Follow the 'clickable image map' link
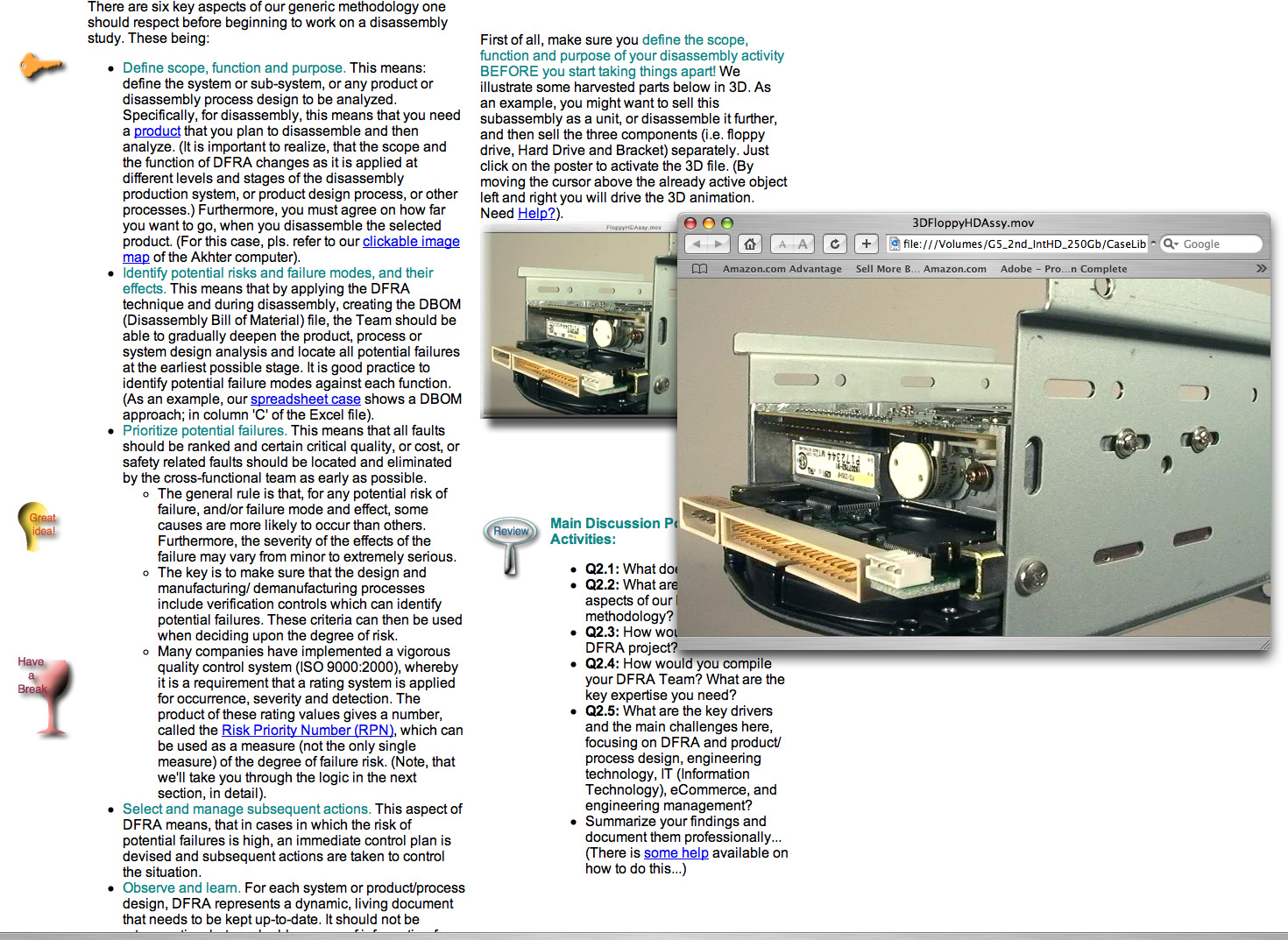Viewport: 1288px width, 940px height. [x=291, y=249]
